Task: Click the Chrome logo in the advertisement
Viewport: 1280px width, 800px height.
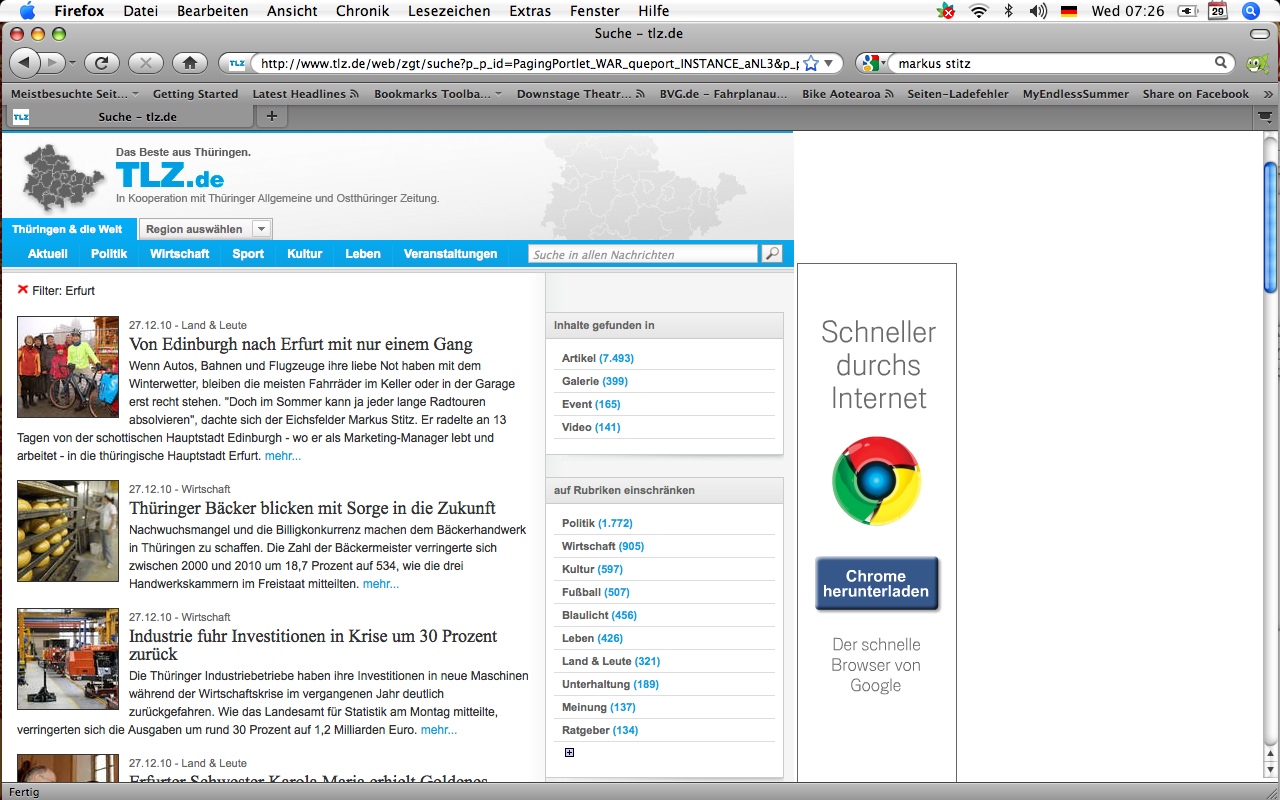Action: coord(876,481)
